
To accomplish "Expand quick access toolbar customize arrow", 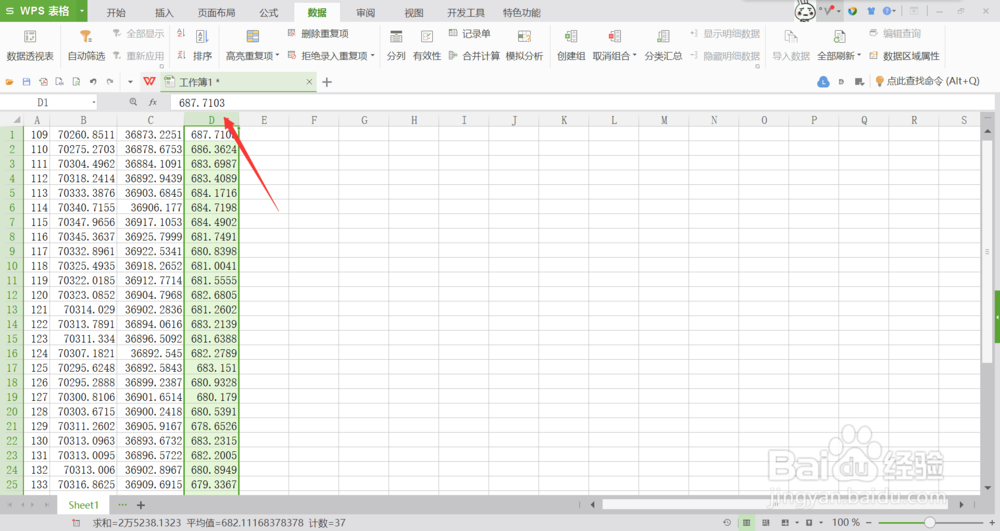I will pyautogui.click(x=130, y=82).
